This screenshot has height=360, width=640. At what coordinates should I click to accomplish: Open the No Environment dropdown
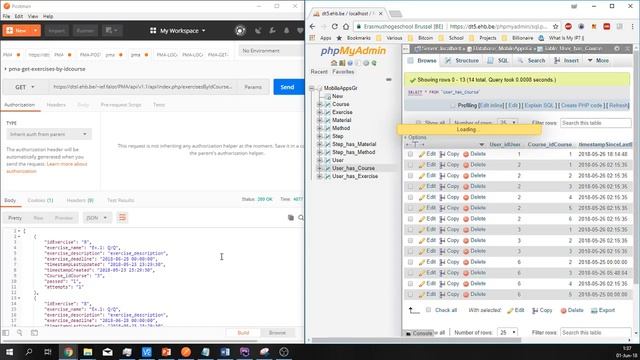(270, 51)
